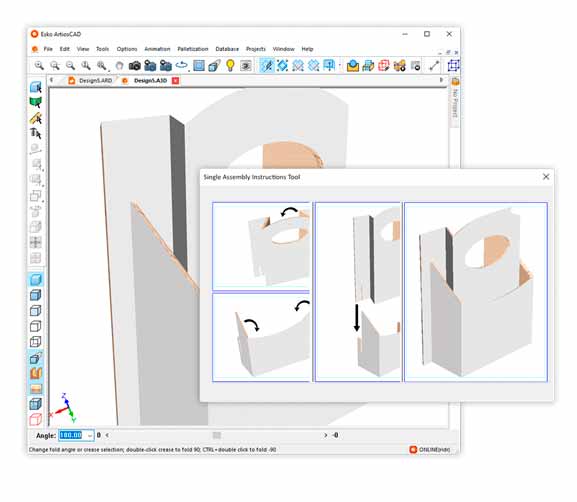
Task: Select the final assembled box thumbnail
Action: (476, 292)
